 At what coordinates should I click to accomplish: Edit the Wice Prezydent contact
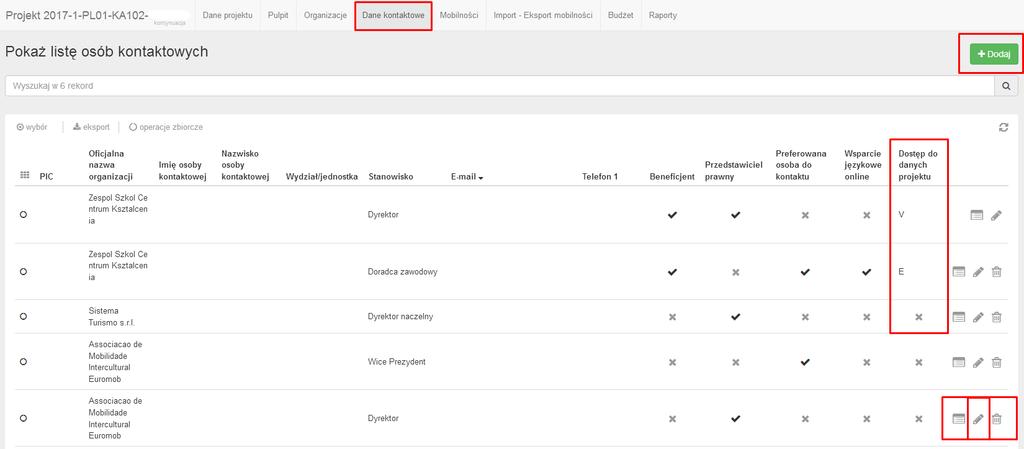pyautogui.click(x=978, y=362)
